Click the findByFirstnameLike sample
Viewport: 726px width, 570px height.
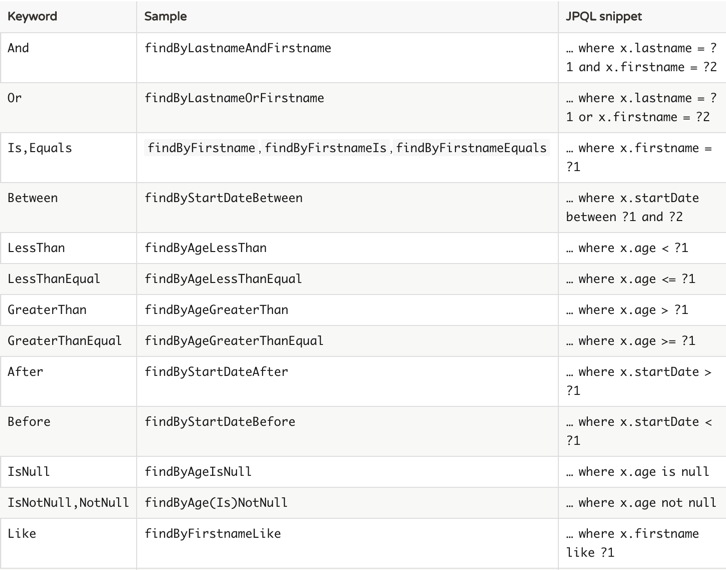point(213,534)
